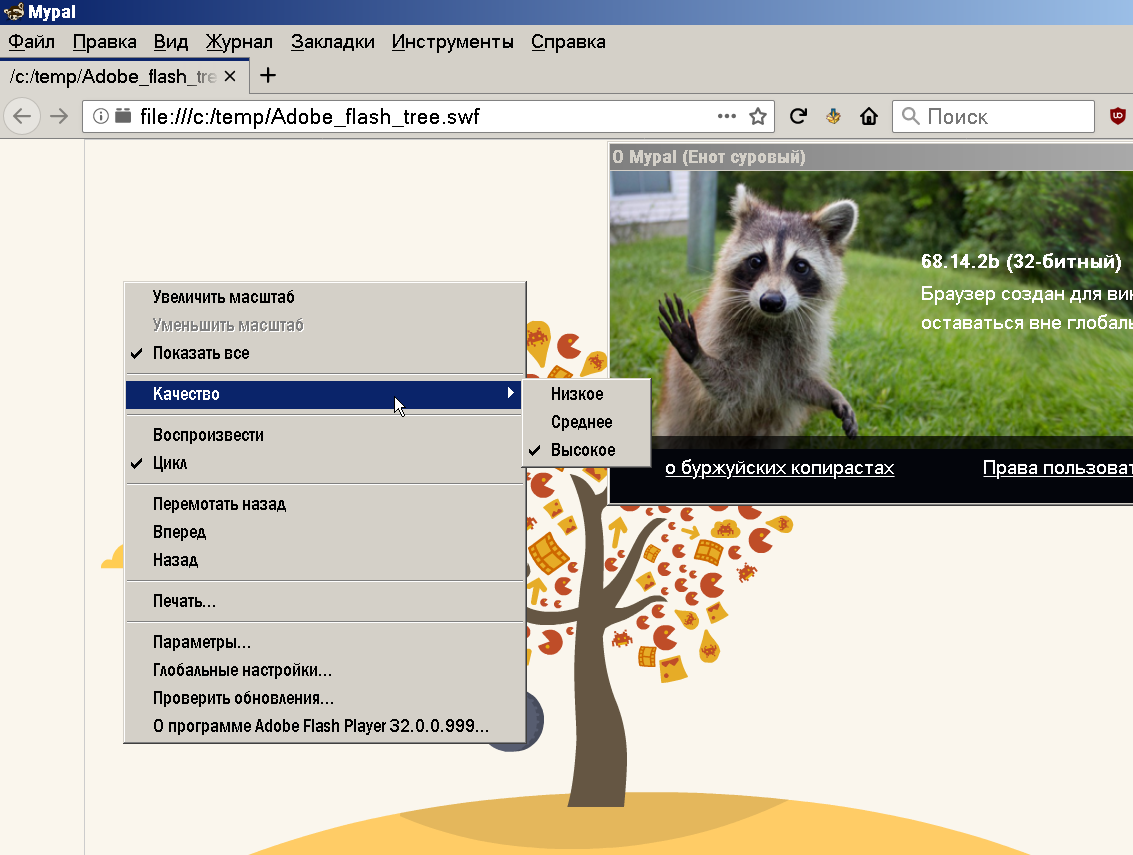
Task: Click the magnifier icon in search box
Action: (910, 116)
